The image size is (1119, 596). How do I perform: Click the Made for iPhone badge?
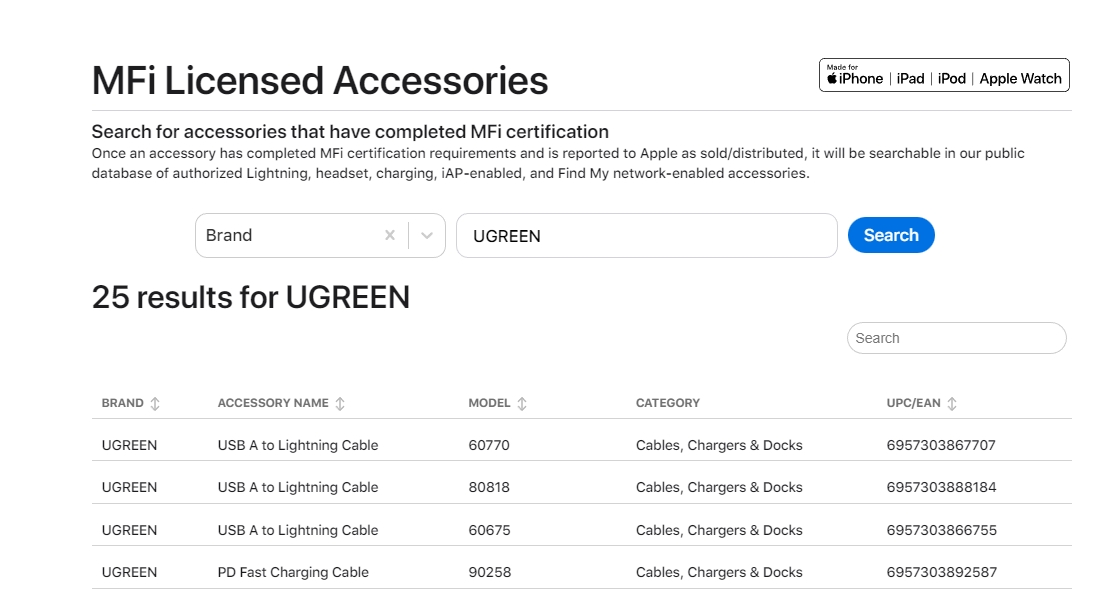[943, 76]
